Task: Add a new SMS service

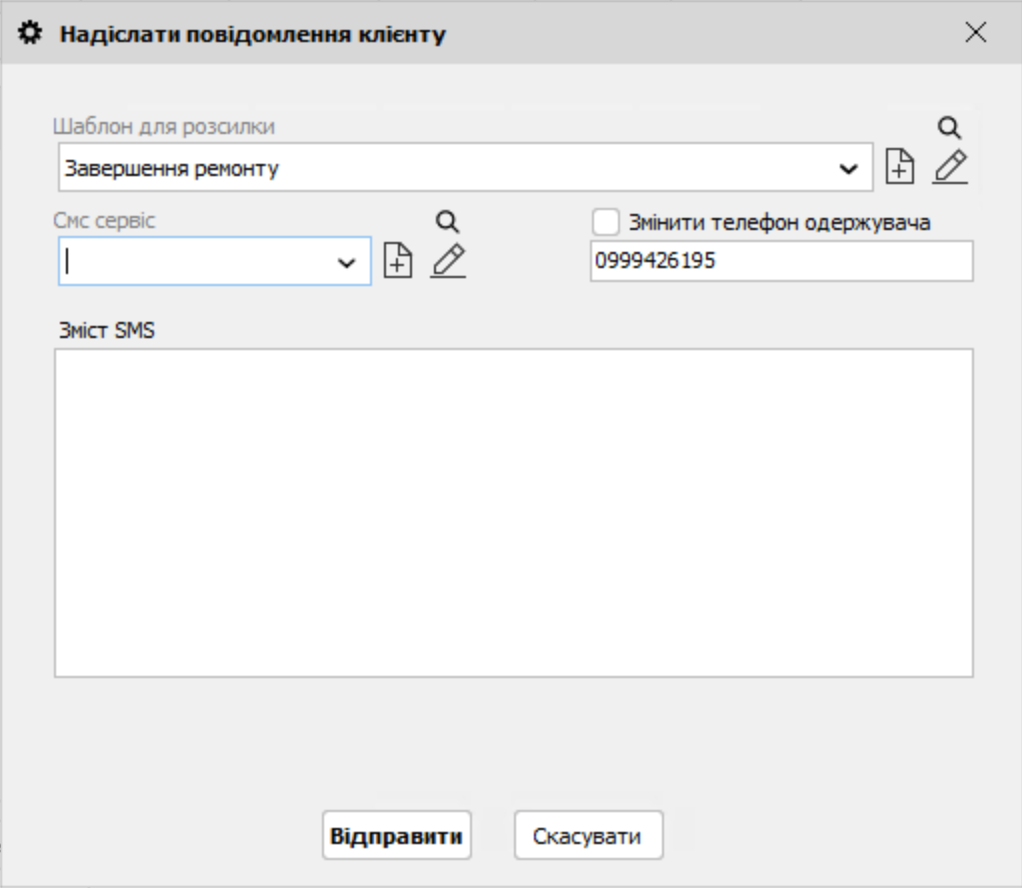Action: (398, 262)
